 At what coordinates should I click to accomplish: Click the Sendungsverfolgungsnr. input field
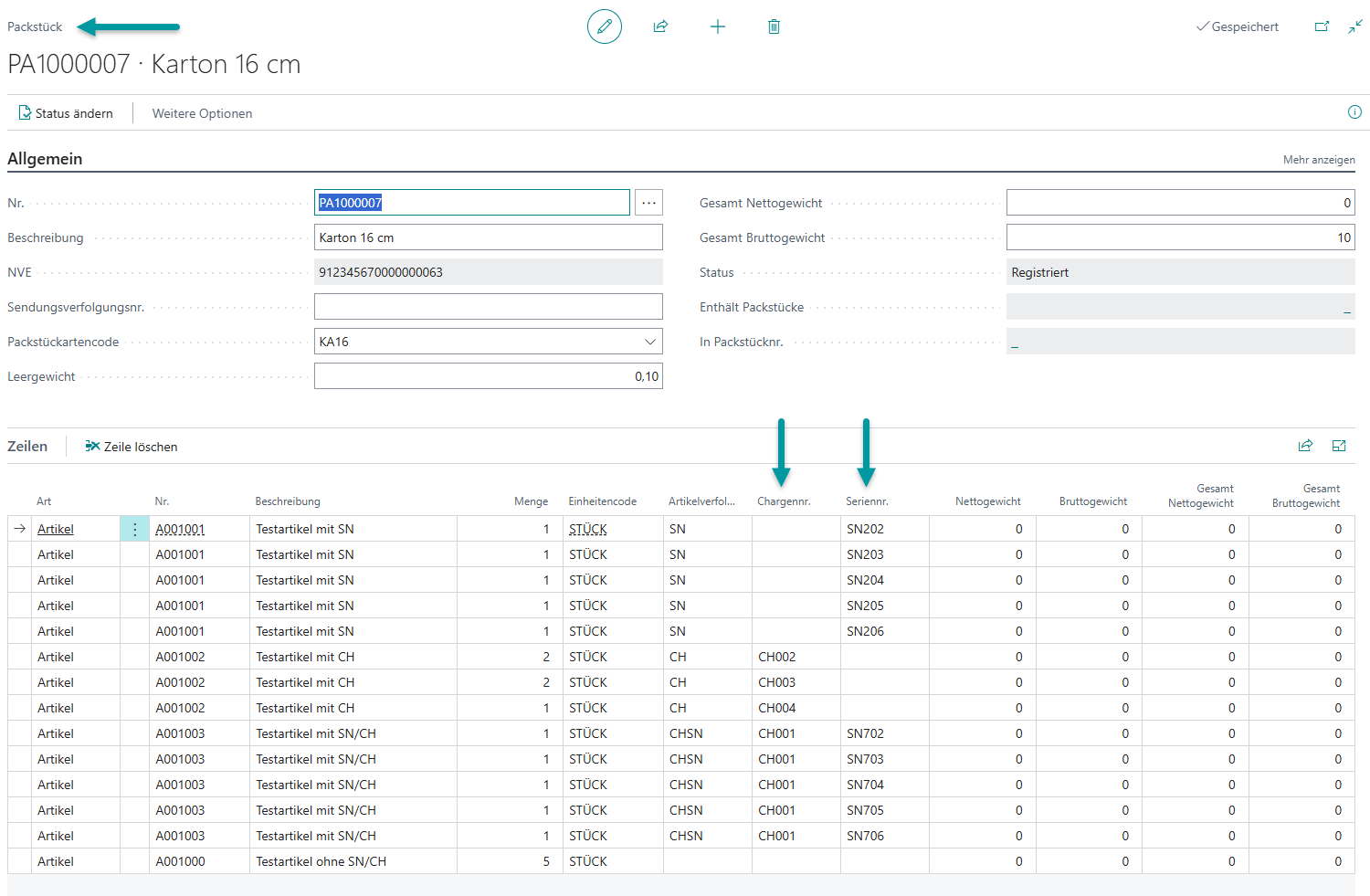(x=488, y=307)
